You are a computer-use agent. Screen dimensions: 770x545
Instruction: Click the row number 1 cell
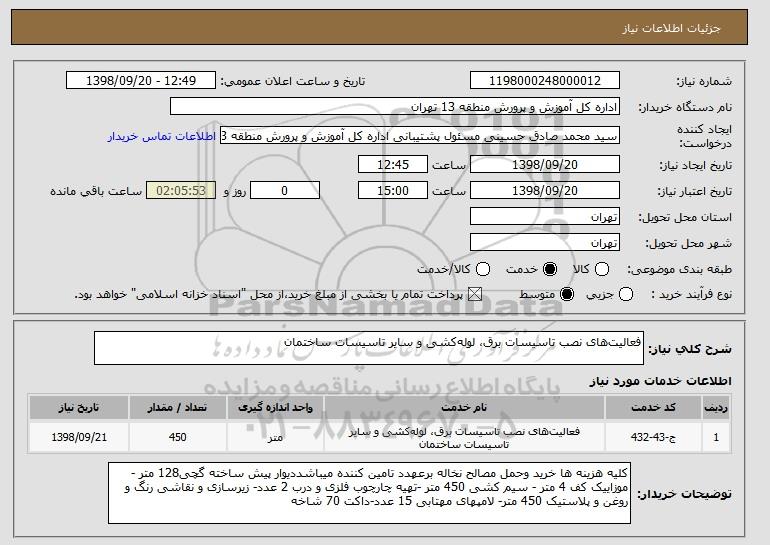716,437
